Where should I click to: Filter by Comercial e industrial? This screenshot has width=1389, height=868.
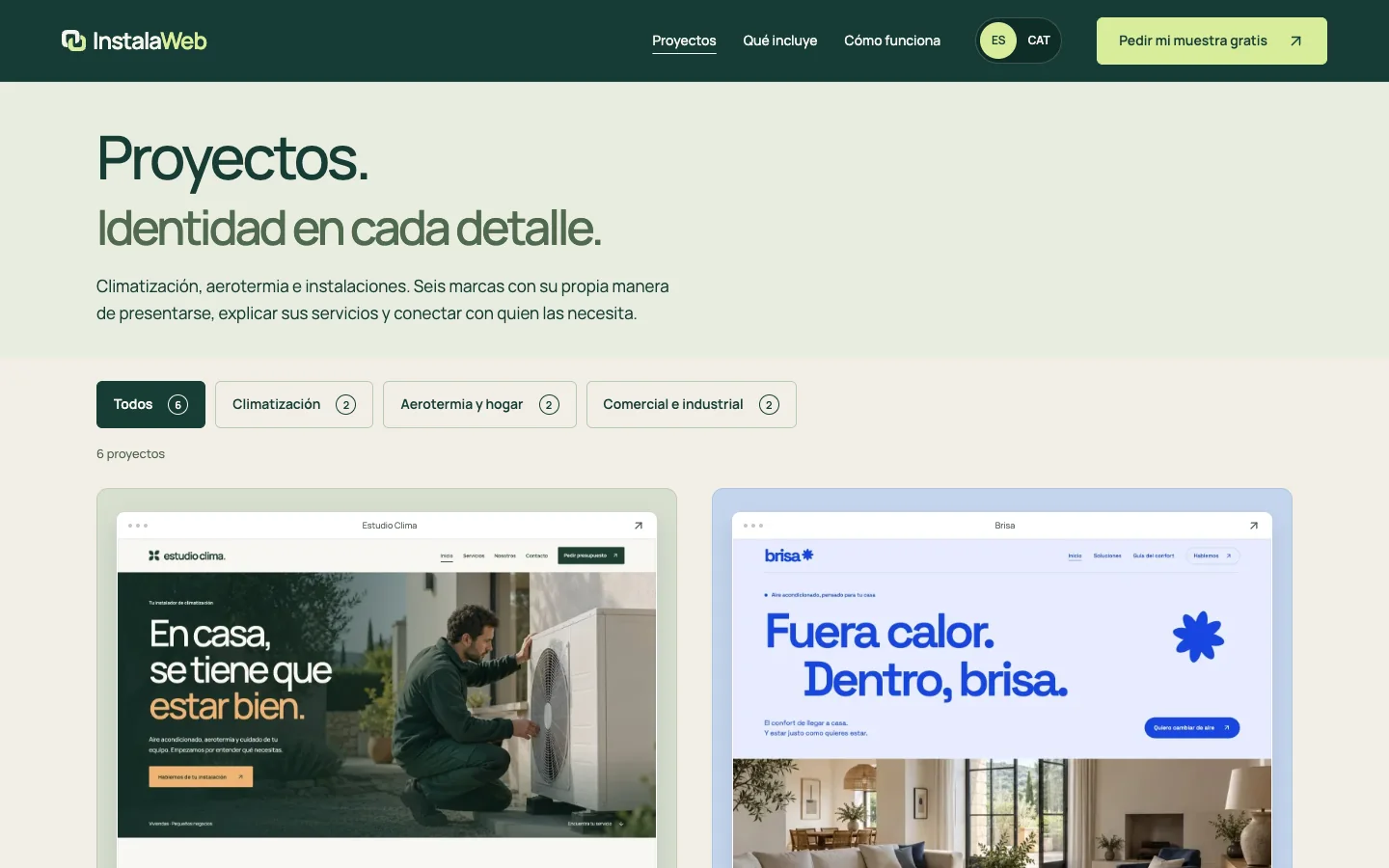(692, 404)
